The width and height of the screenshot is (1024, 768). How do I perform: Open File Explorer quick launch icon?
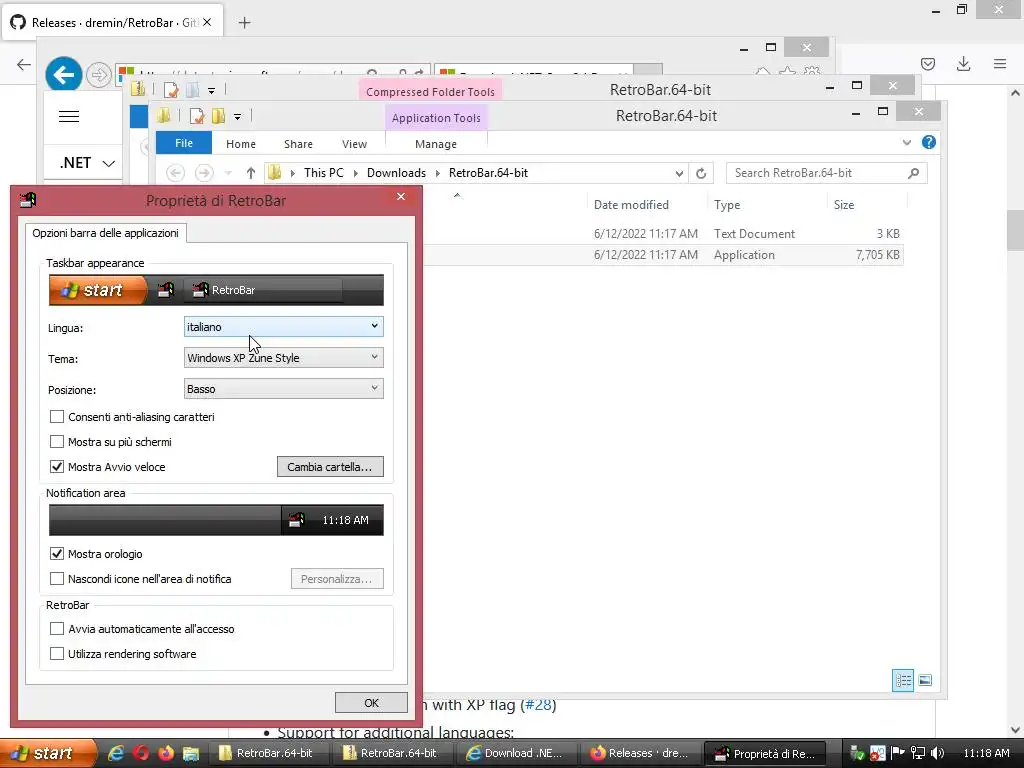pos(190,753)
